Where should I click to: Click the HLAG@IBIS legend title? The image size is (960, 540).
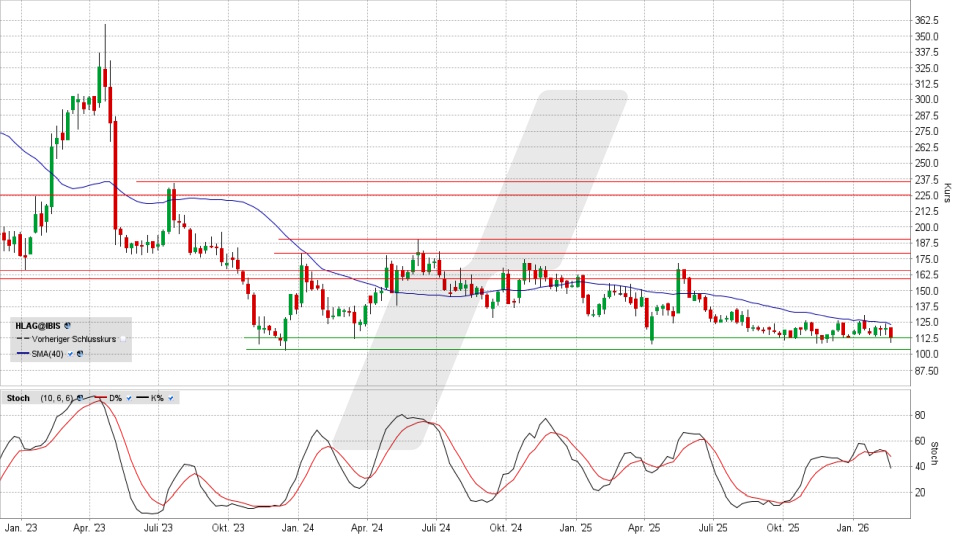coord(38,326)
